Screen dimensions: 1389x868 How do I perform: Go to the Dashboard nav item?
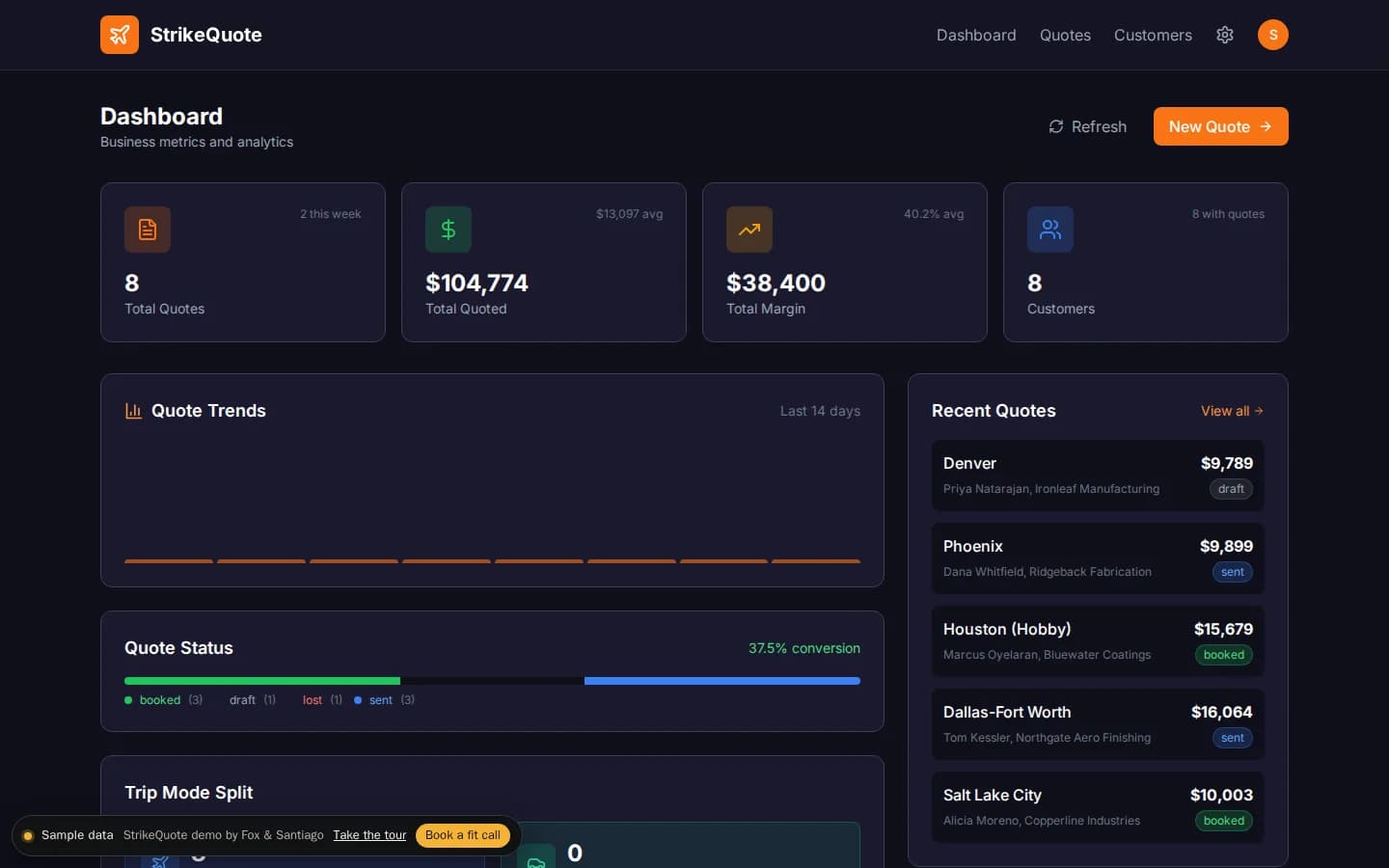pyautogui.click(x=976, y=35)
